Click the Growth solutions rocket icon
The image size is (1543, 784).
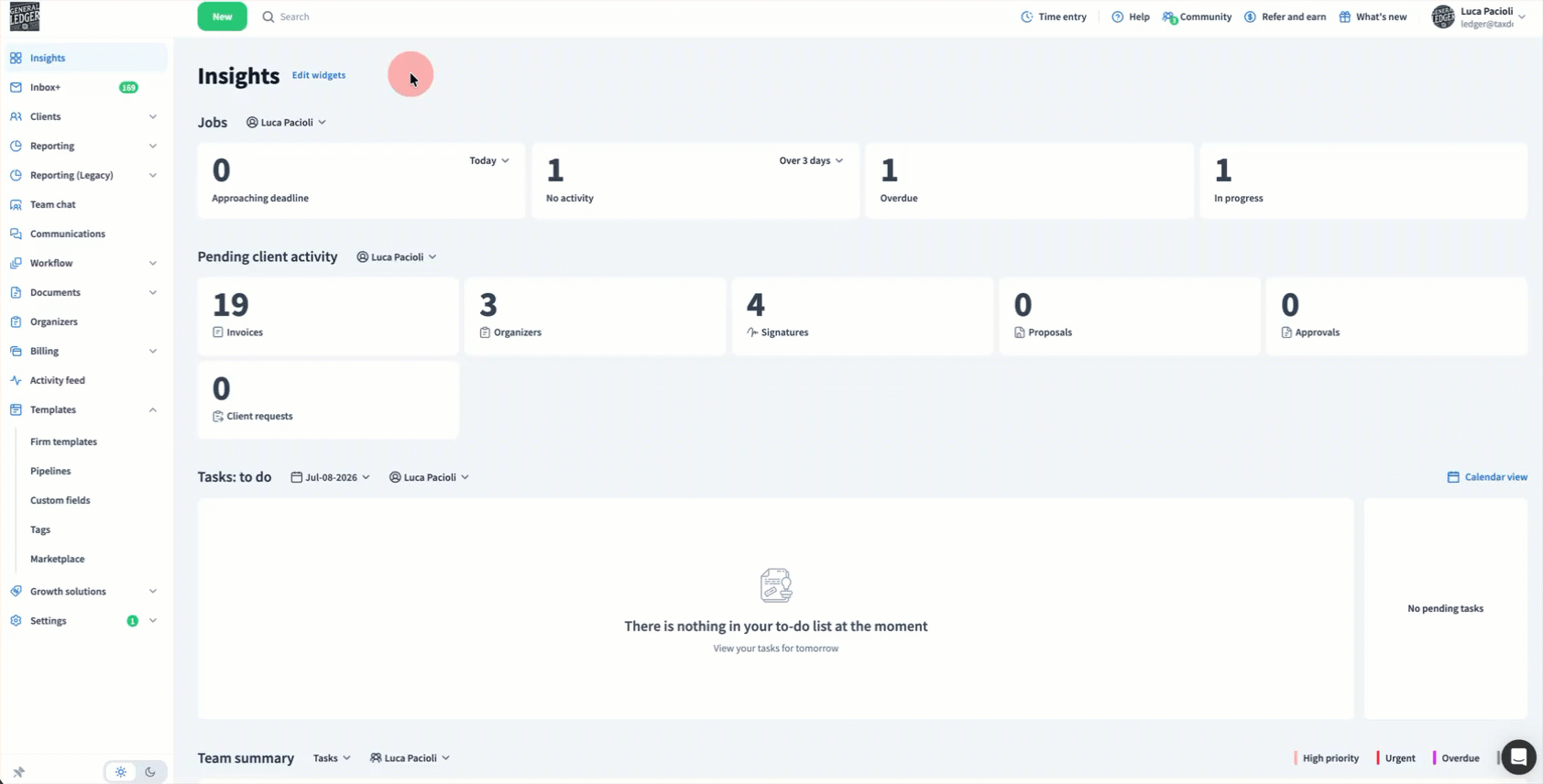pyautogui.click(x=16, y=591)
